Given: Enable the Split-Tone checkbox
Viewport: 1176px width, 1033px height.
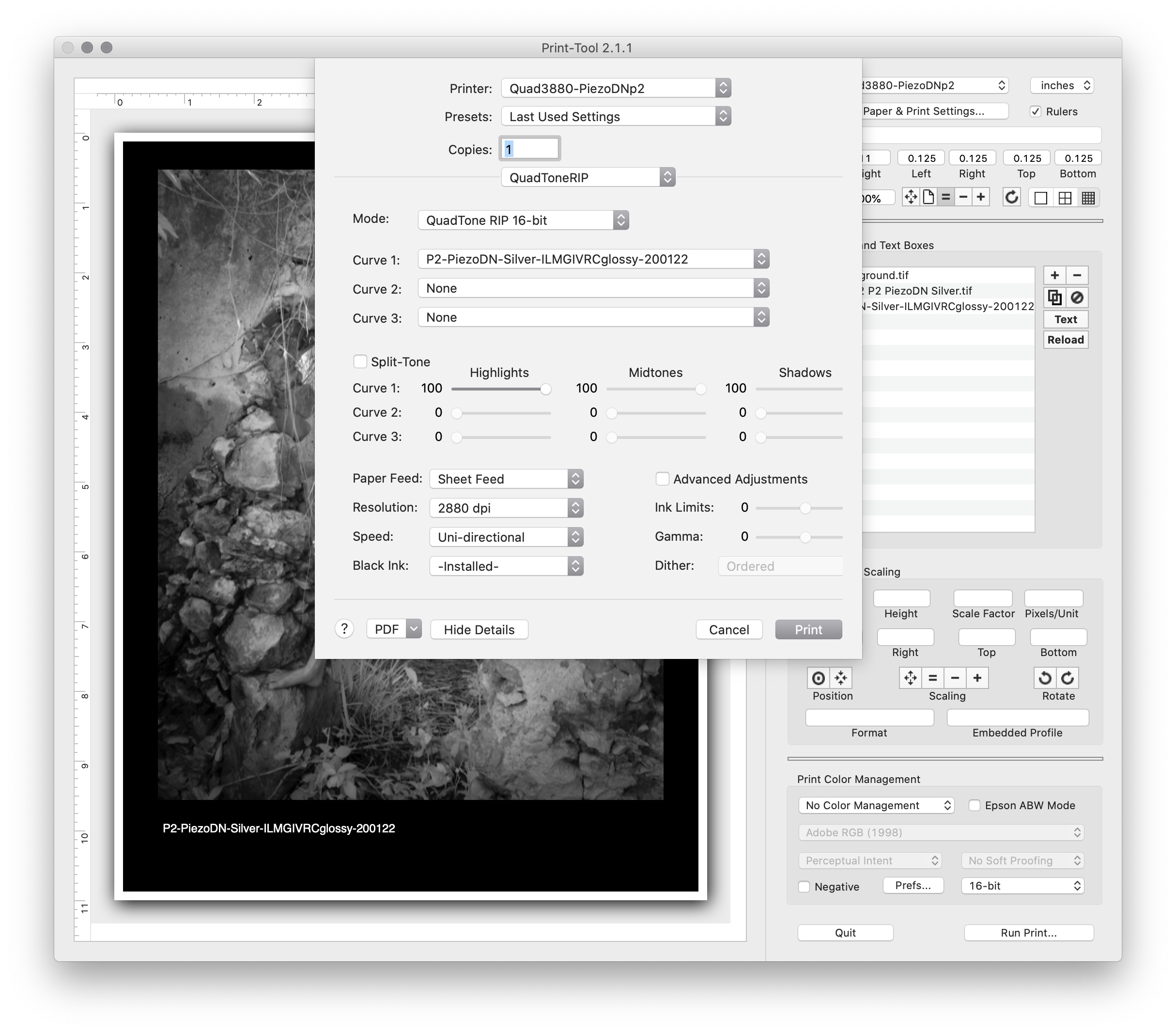Looking at the screenshot, I should [x=360, y=361].
